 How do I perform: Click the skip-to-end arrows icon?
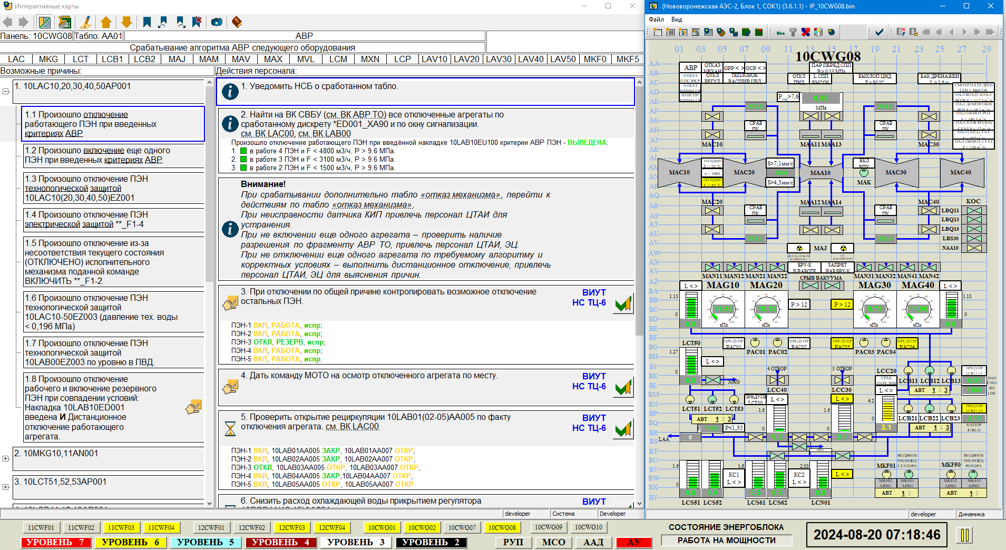(989, 32)
